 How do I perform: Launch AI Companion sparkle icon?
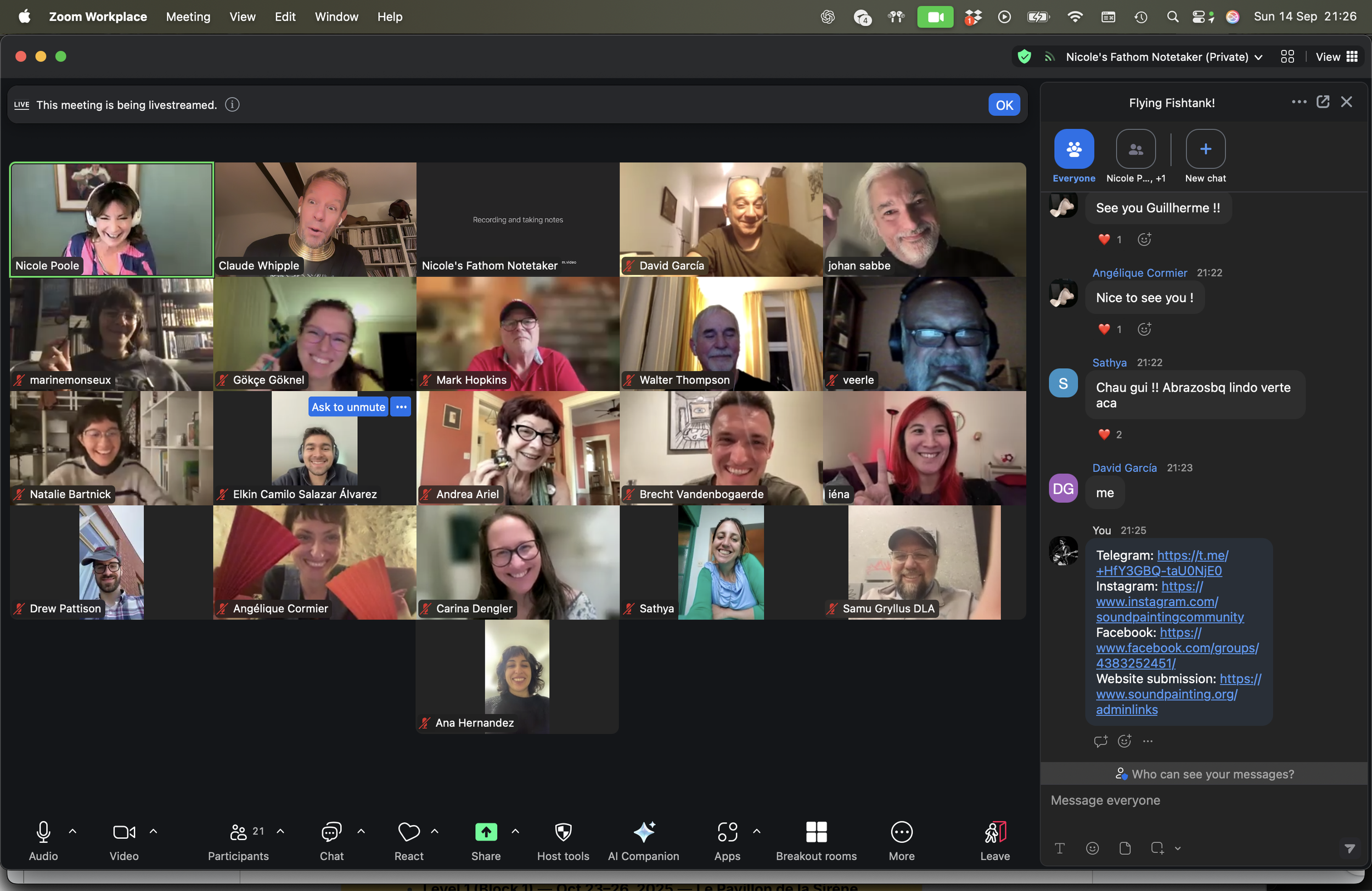643,832
